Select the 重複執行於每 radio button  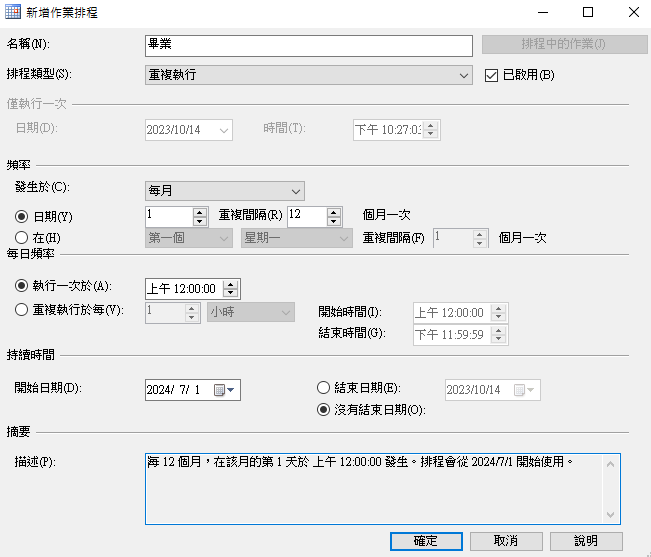22,310
